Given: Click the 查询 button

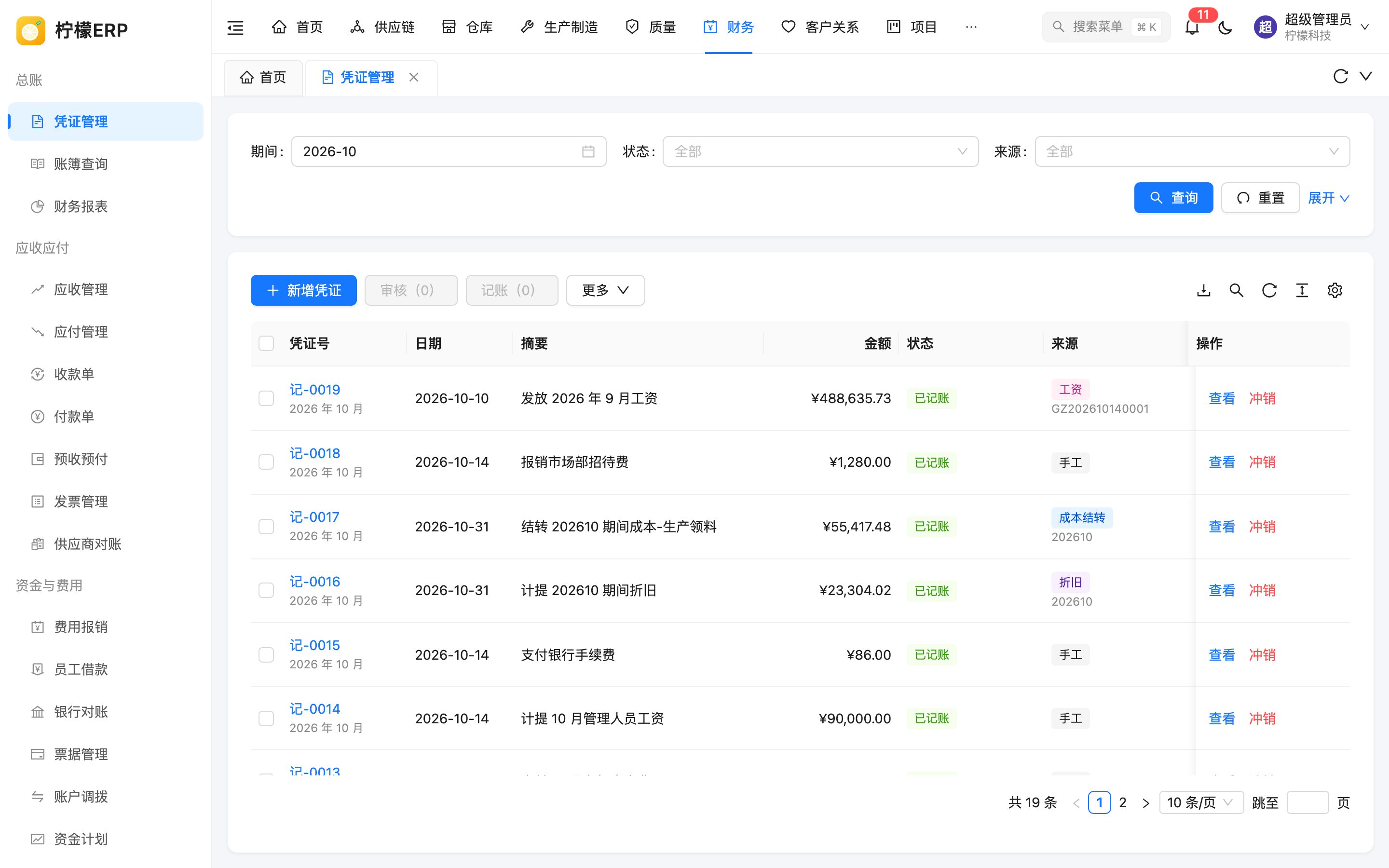Looking at the screenshot, I should click(1173, 198).
